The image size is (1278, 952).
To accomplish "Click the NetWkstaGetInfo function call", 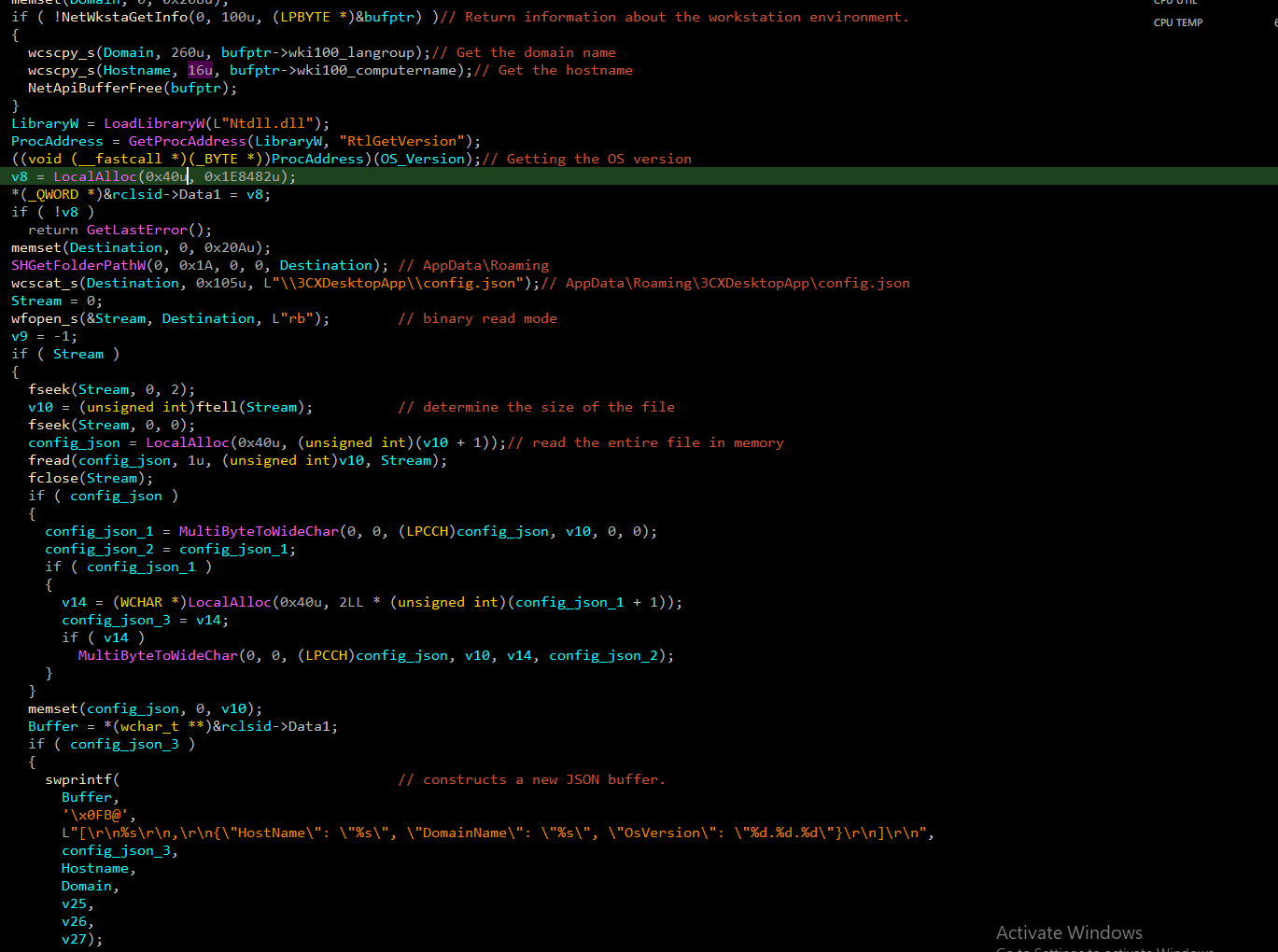I will pyautogui.click(x=124, y=17).
